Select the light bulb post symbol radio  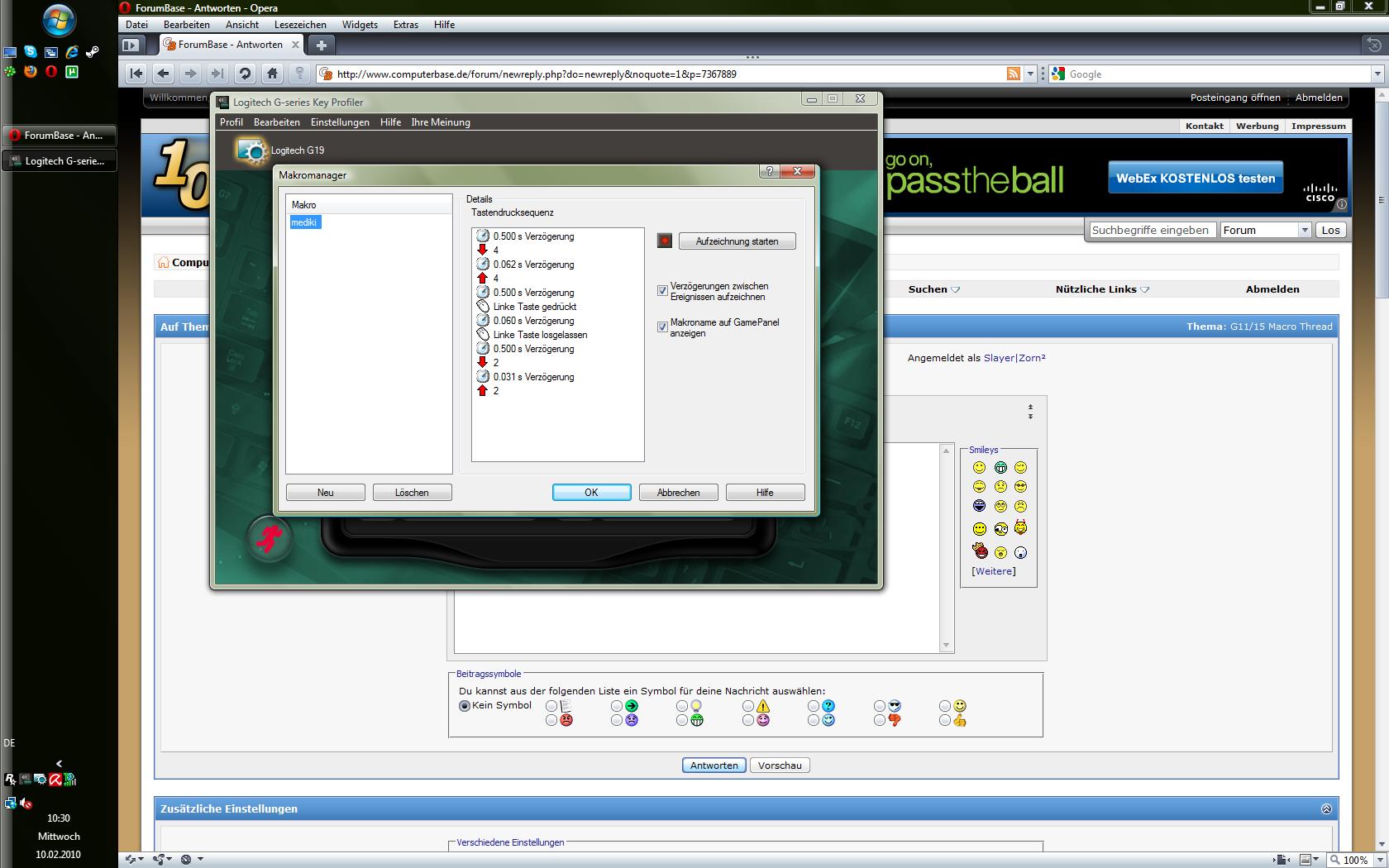point(682,706)
